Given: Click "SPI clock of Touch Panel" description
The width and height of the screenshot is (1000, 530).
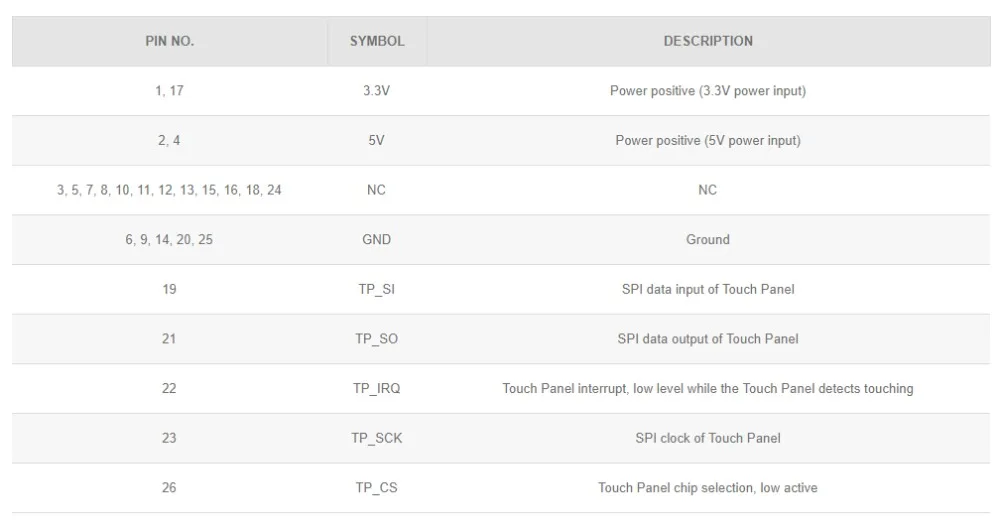Looking at the screenshot, I should click(x=708, y=438).
